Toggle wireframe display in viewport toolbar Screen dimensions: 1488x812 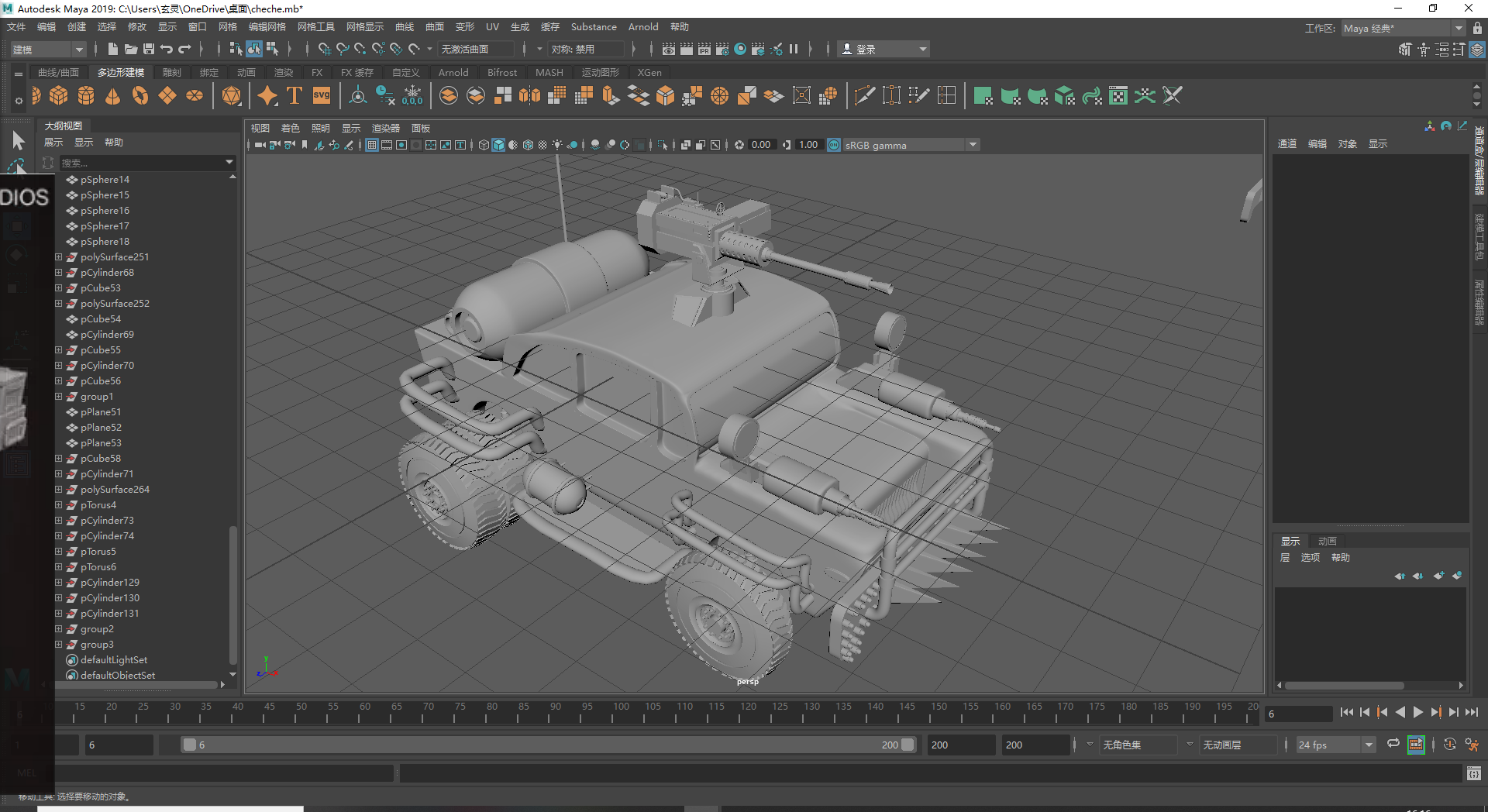[x=484, y=145]
